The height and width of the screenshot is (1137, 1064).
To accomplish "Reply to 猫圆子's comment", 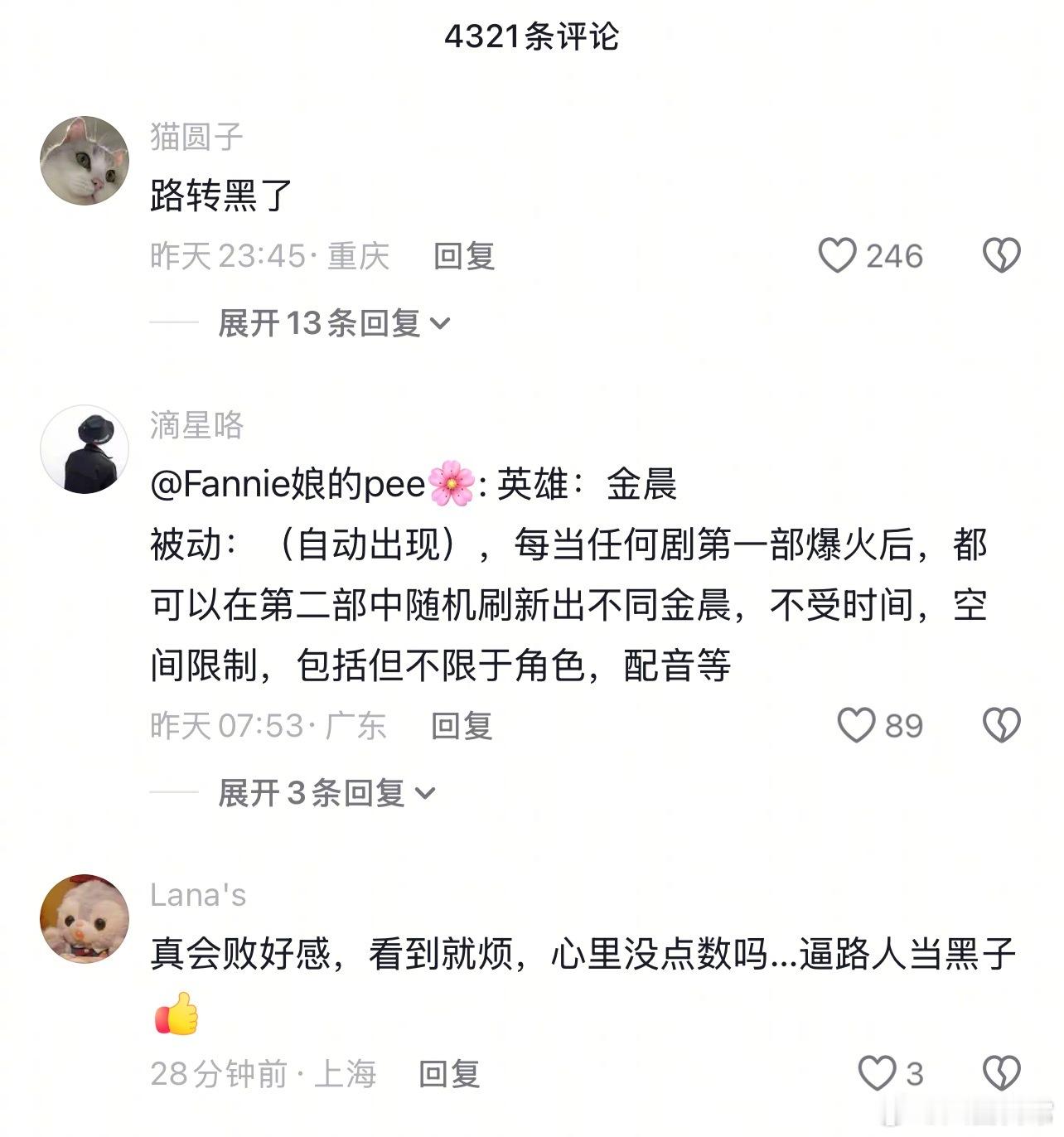I will click(x=464, y=256).
